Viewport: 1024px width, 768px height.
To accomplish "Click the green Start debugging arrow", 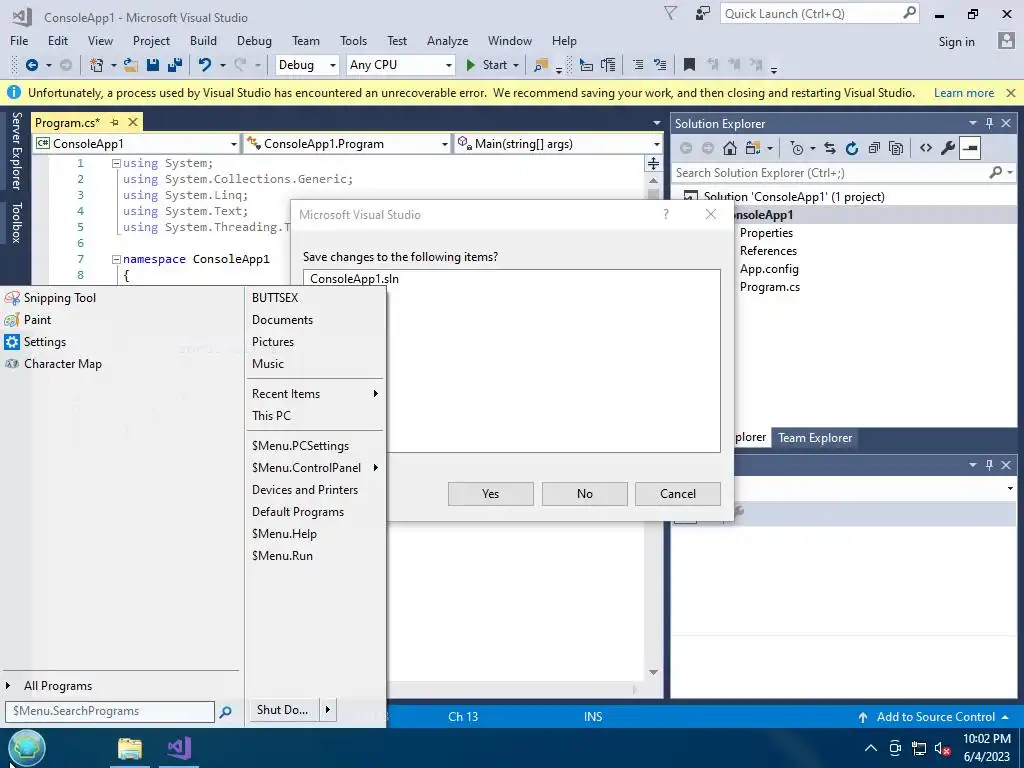I will [470, 65].
